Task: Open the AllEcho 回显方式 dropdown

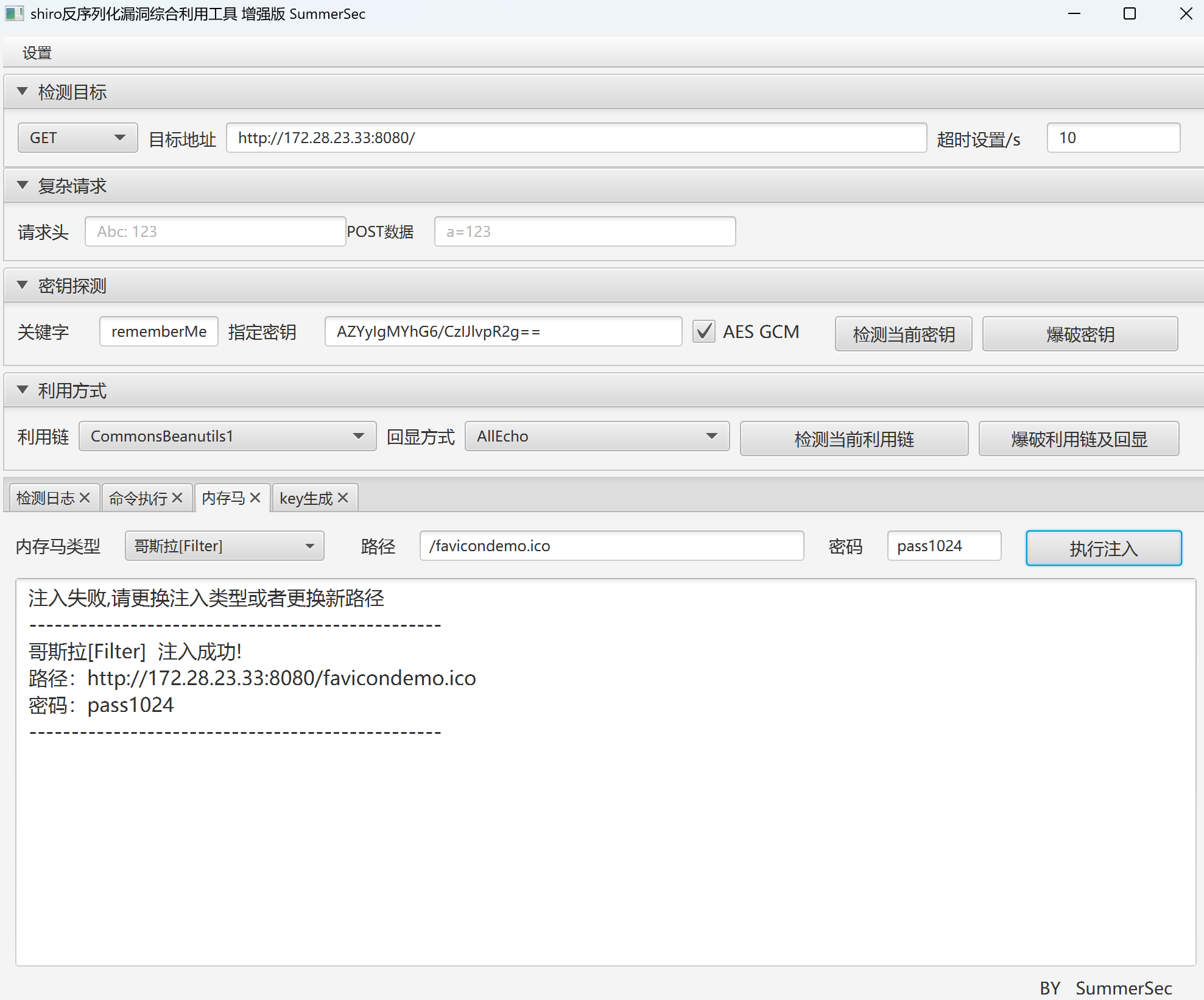Action: pos(597,436)
